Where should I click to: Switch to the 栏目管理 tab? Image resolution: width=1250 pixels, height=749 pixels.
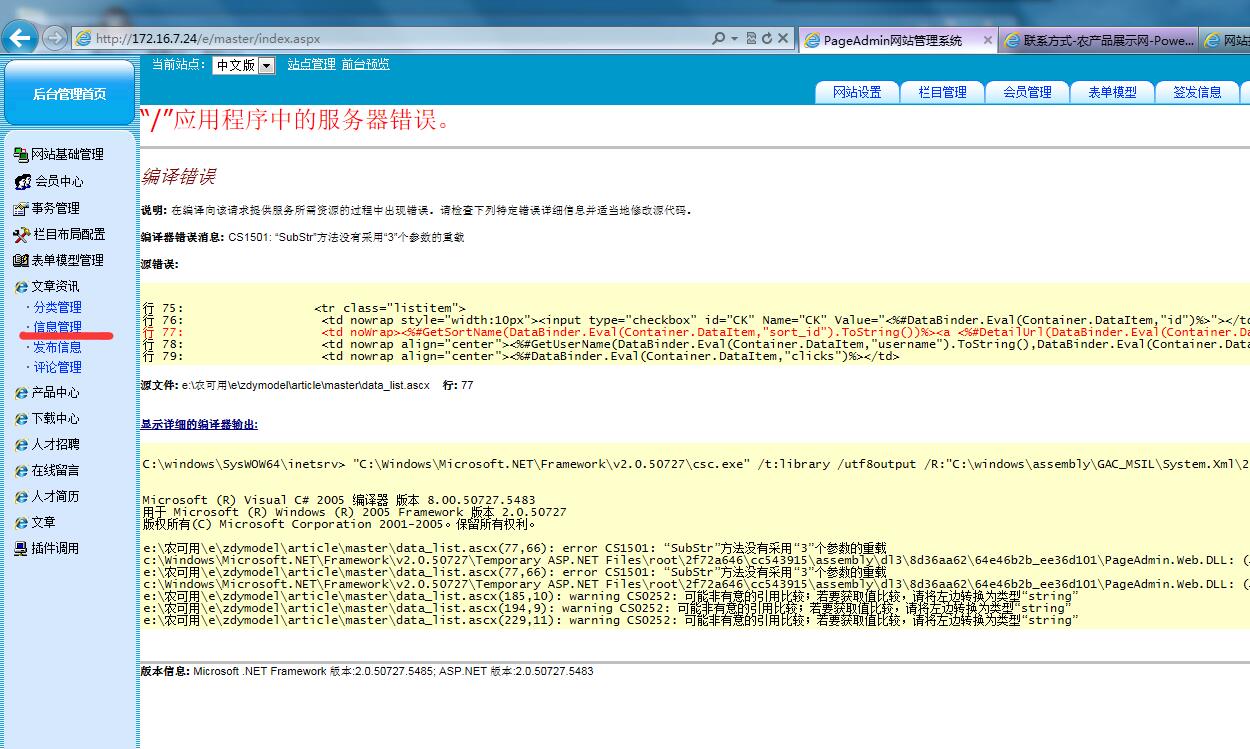942,92
